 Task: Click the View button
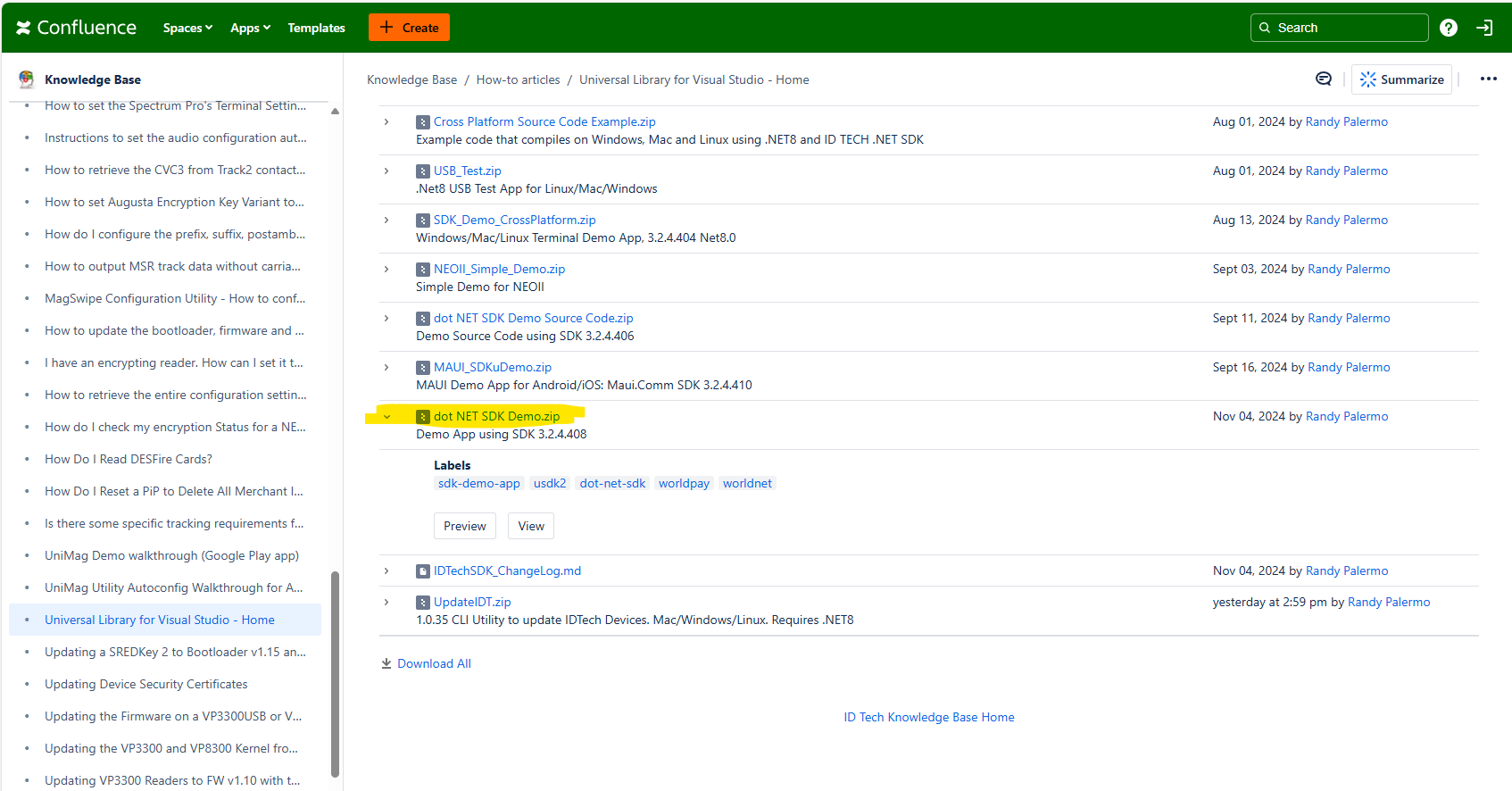tap(531, 526)
